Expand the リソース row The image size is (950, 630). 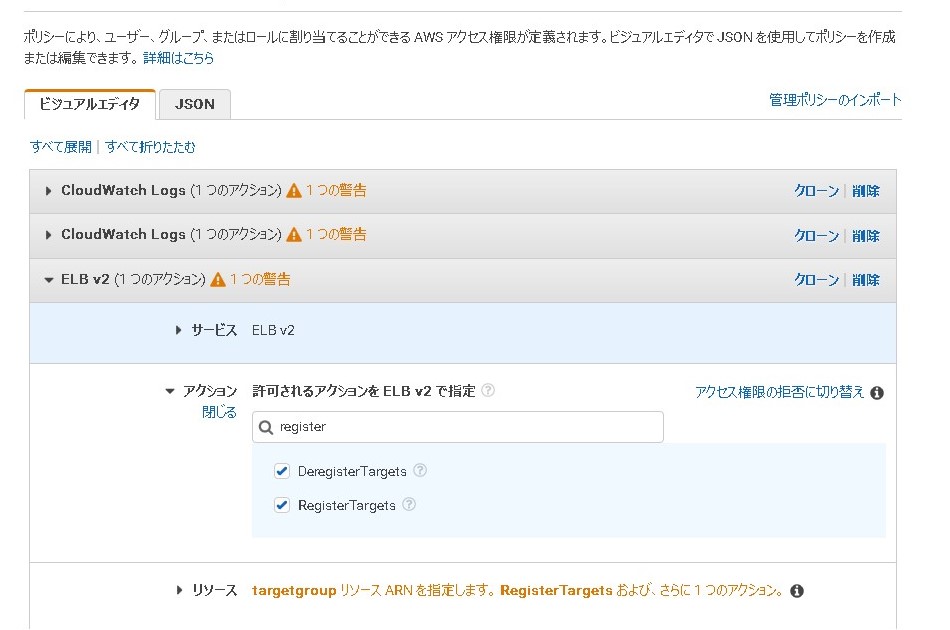(178, 590)
